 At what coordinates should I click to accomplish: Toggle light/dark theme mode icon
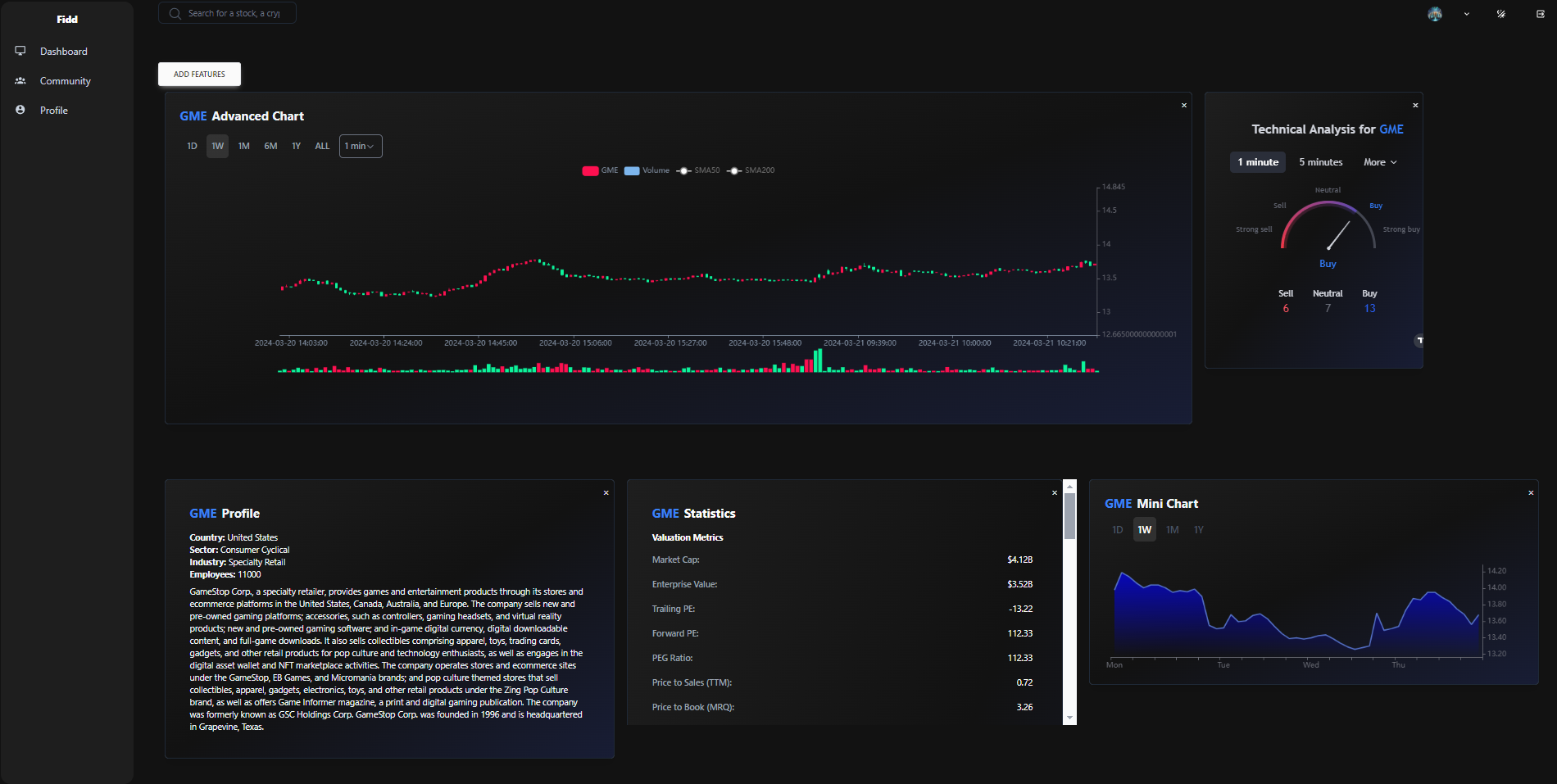pyautogui.click(x=1501, y=14)
